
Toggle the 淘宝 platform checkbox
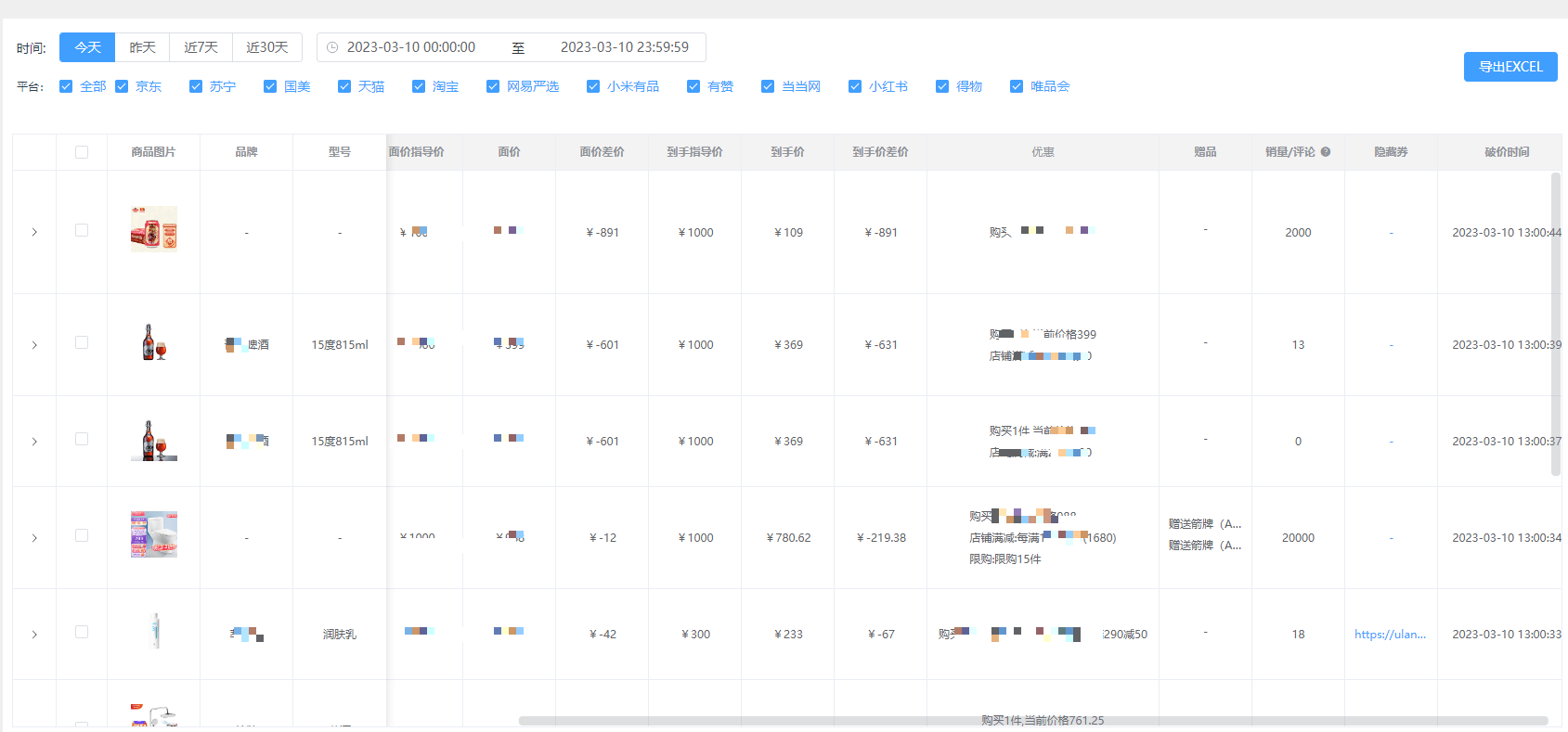[x=419, y=86]
